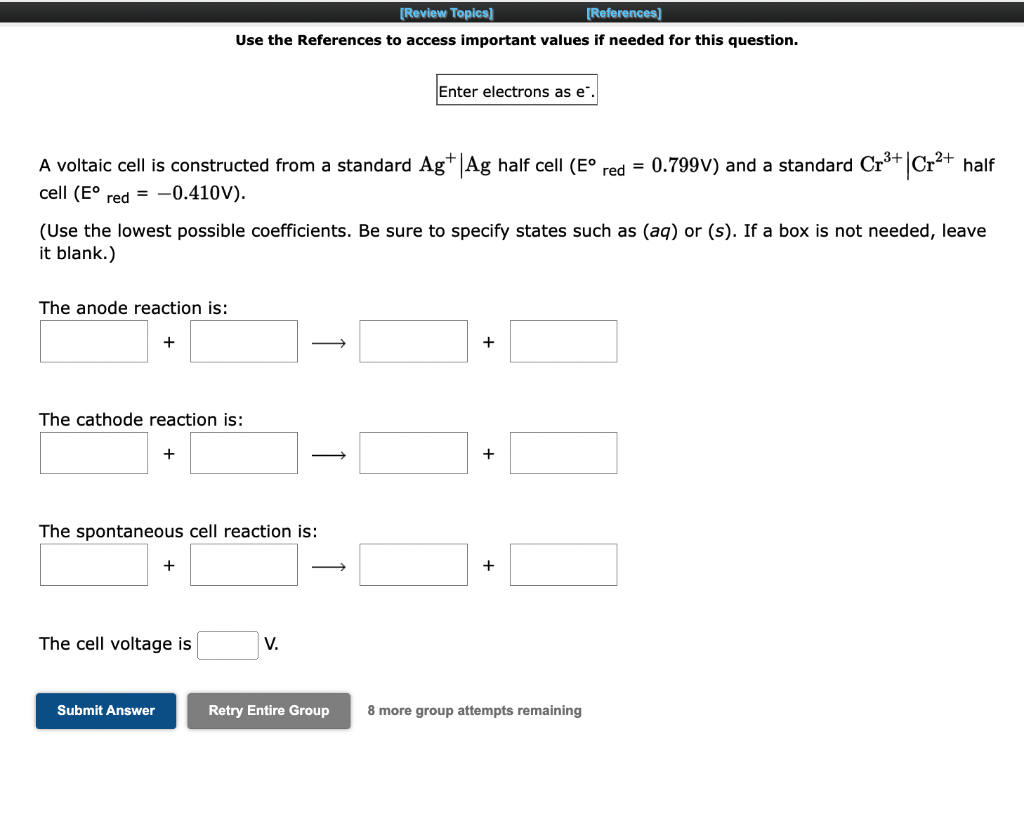Open the Review Topics link
This screenshot has width=1024, height=826.
coord(446,12)
